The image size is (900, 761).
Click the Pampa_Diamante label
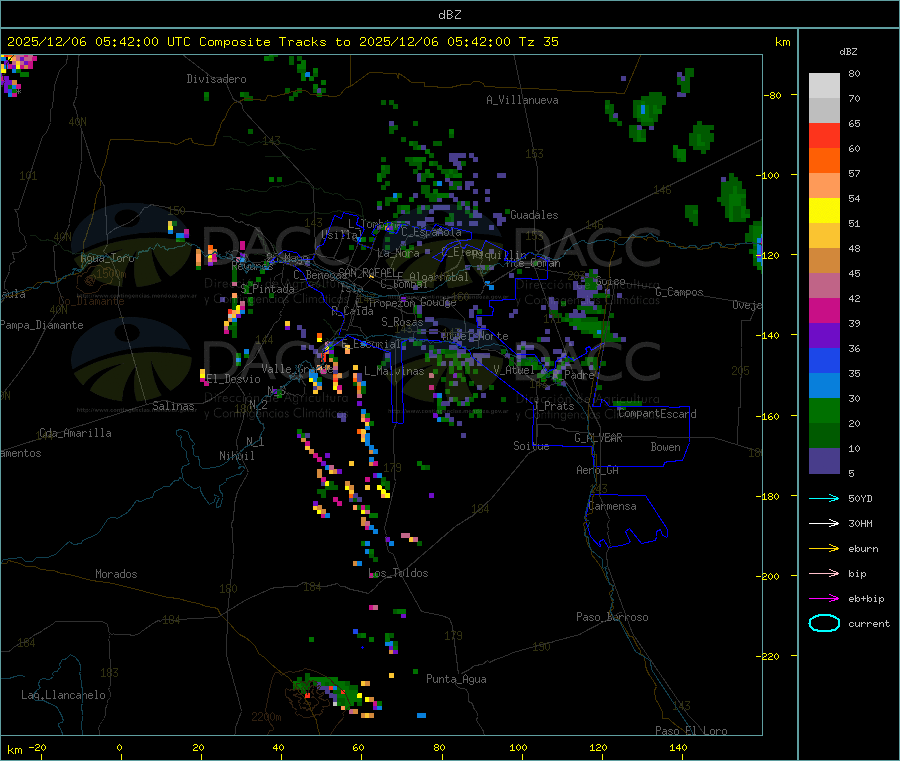(42, 325)
